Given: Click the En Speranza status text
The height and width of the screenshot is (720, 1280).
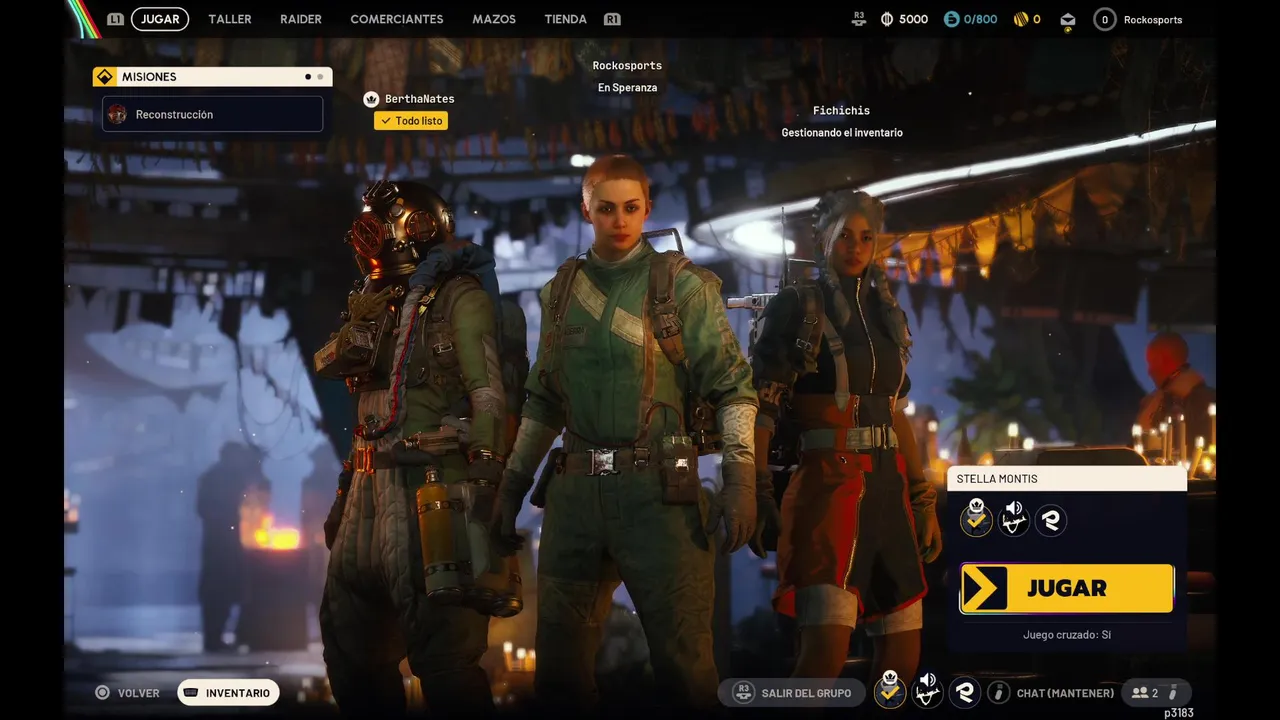Looking at the screenshot, I should tap(627, 88).
